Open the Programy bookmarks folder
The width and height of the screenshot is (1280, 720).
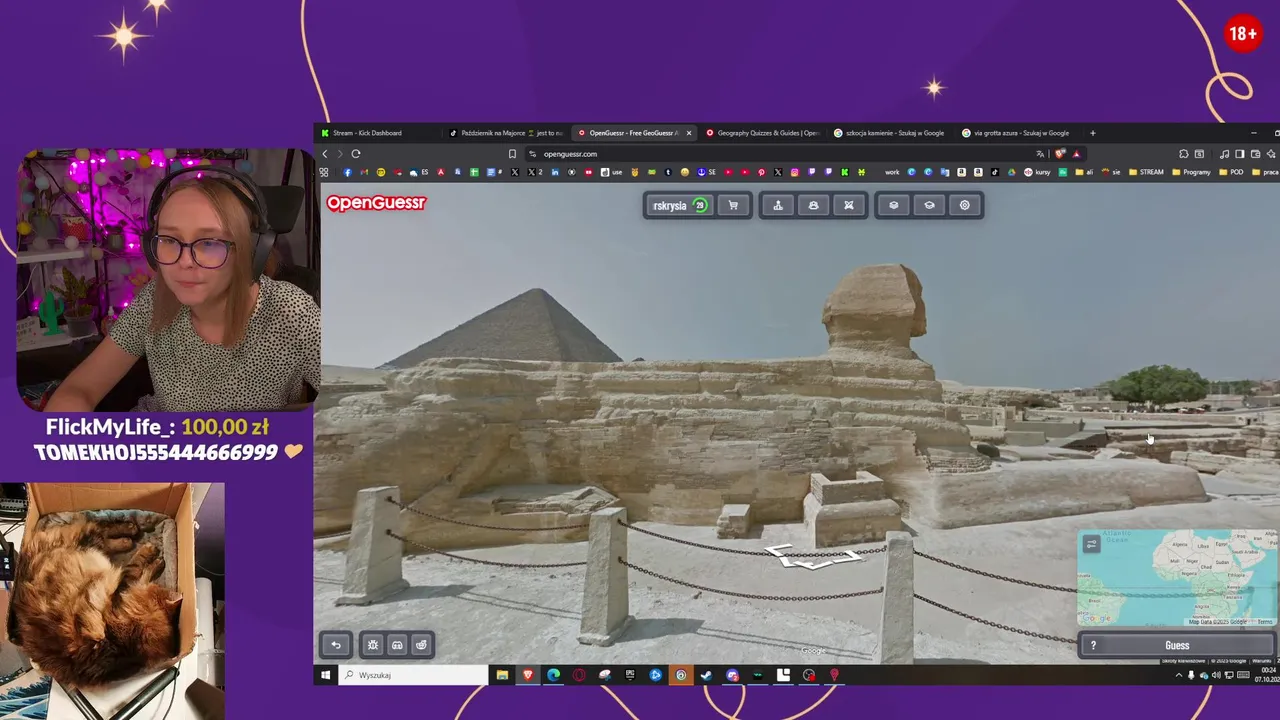click(1191, 172)
